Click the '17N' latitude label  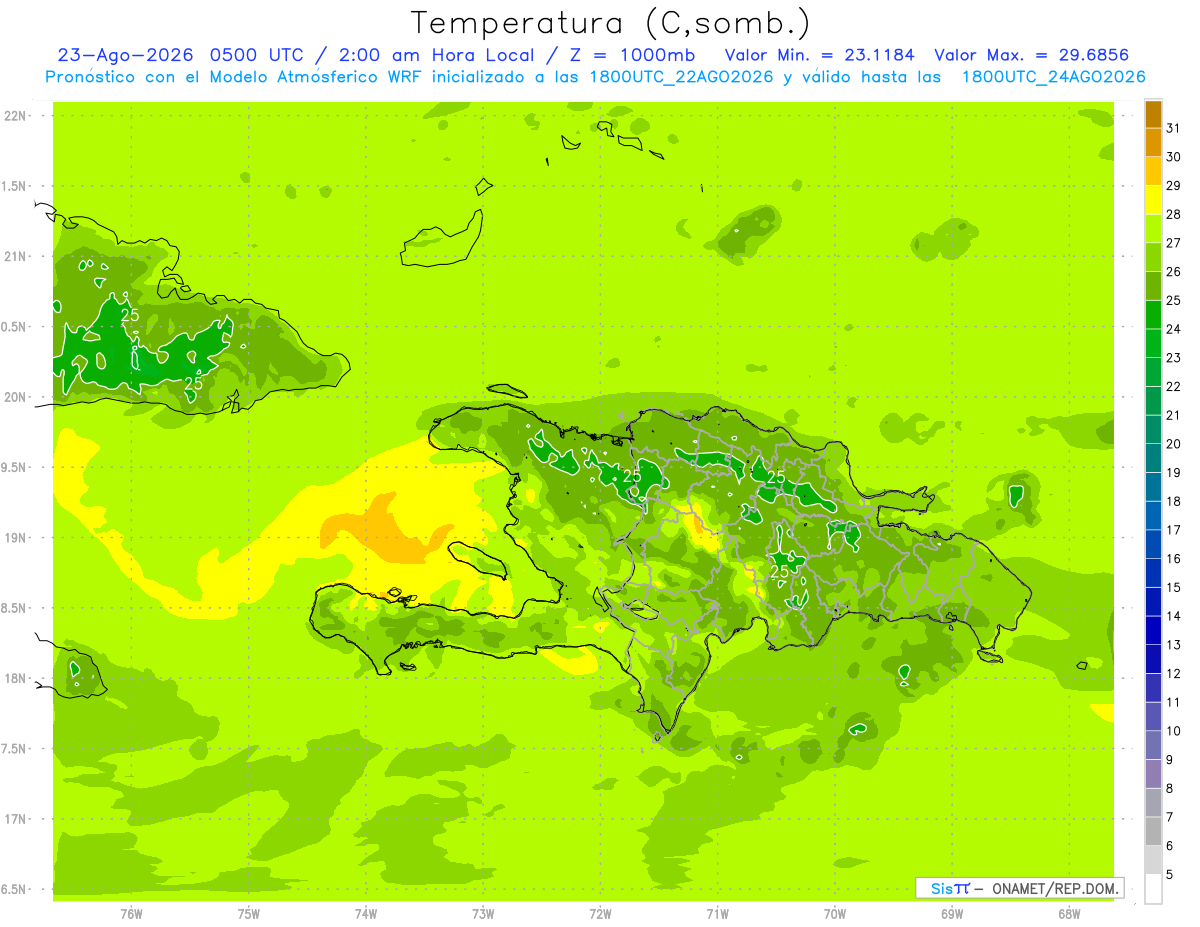[x=17, y=819]
